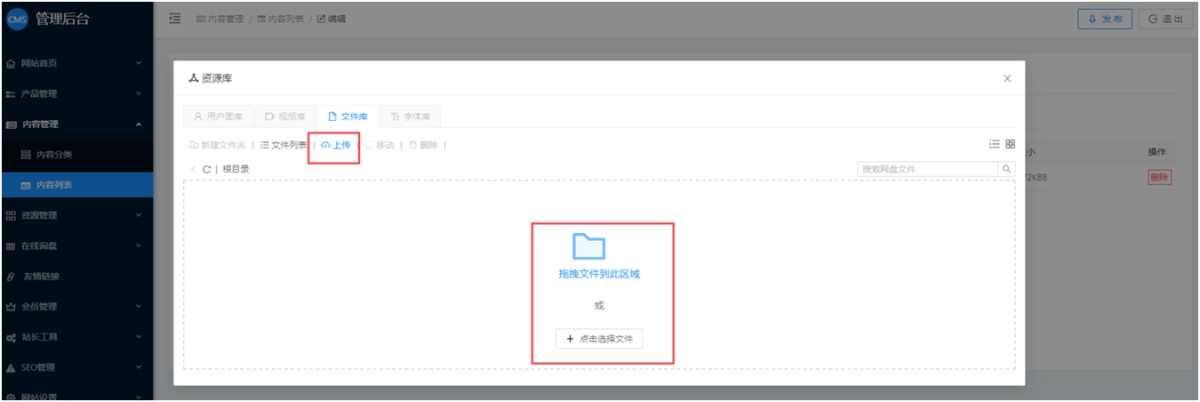Expand the 站长工具 menu chevron
Image resolution: width=1200 pixels, height=402 pixels.
click(x=139, y=337)
